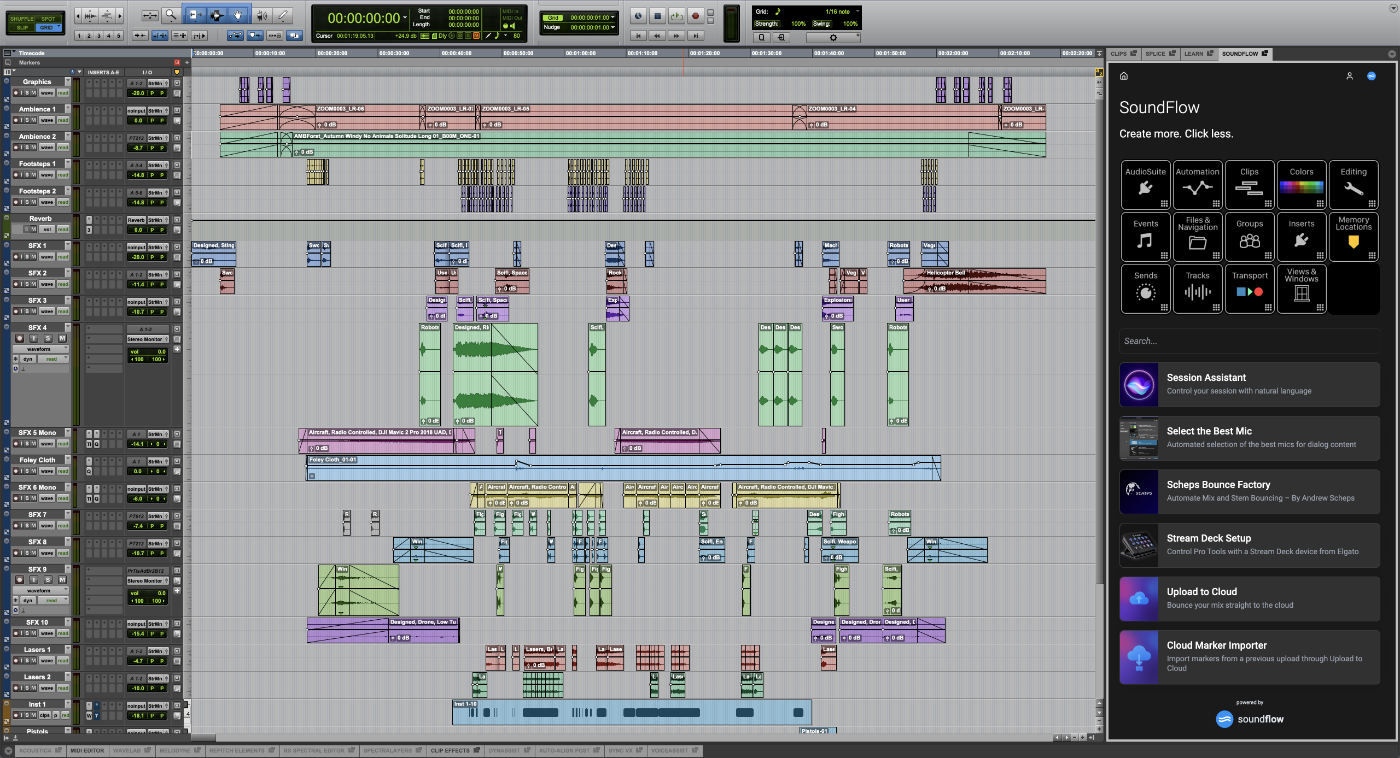Open Memory Locations tile
This screenshot has height=758, width=1400.
point(1354,237)
